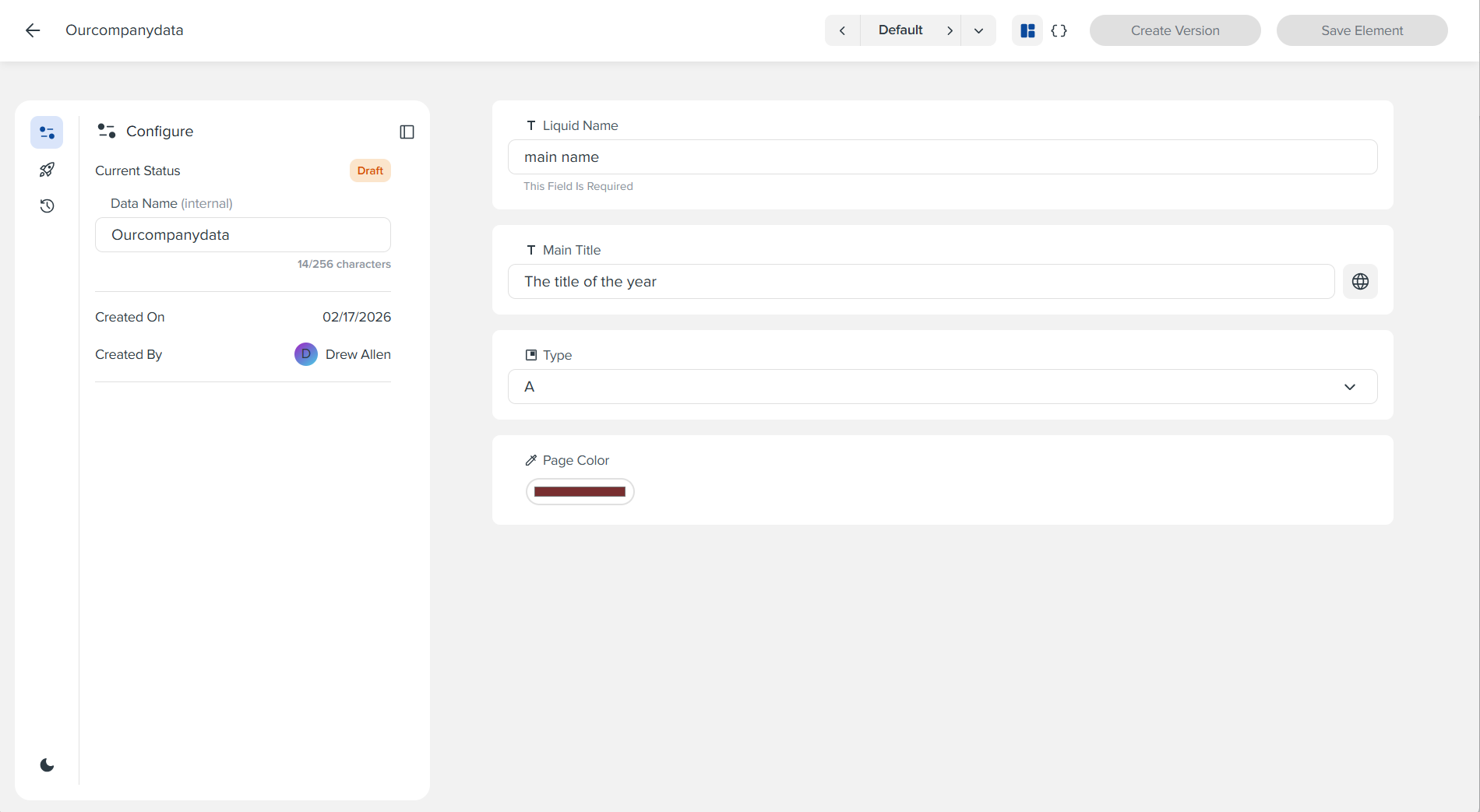Click the eyedropper icon next to Page Color

(531, 459)
